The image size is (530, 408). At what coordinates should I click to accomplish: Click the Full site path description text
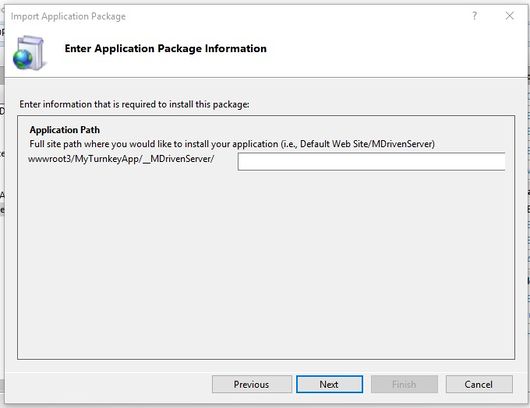pos(232,144)
